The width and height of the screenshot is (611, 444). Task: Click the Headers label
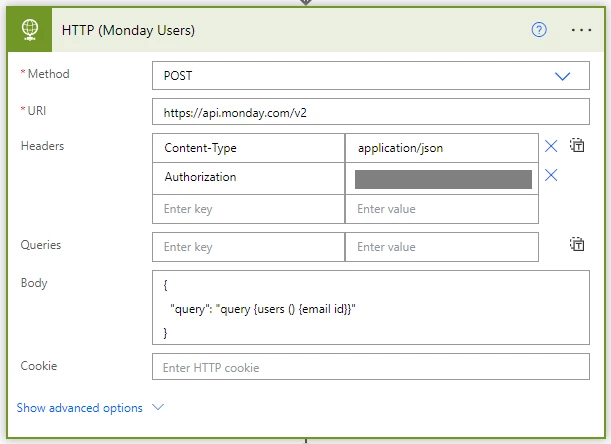[42, 146]
